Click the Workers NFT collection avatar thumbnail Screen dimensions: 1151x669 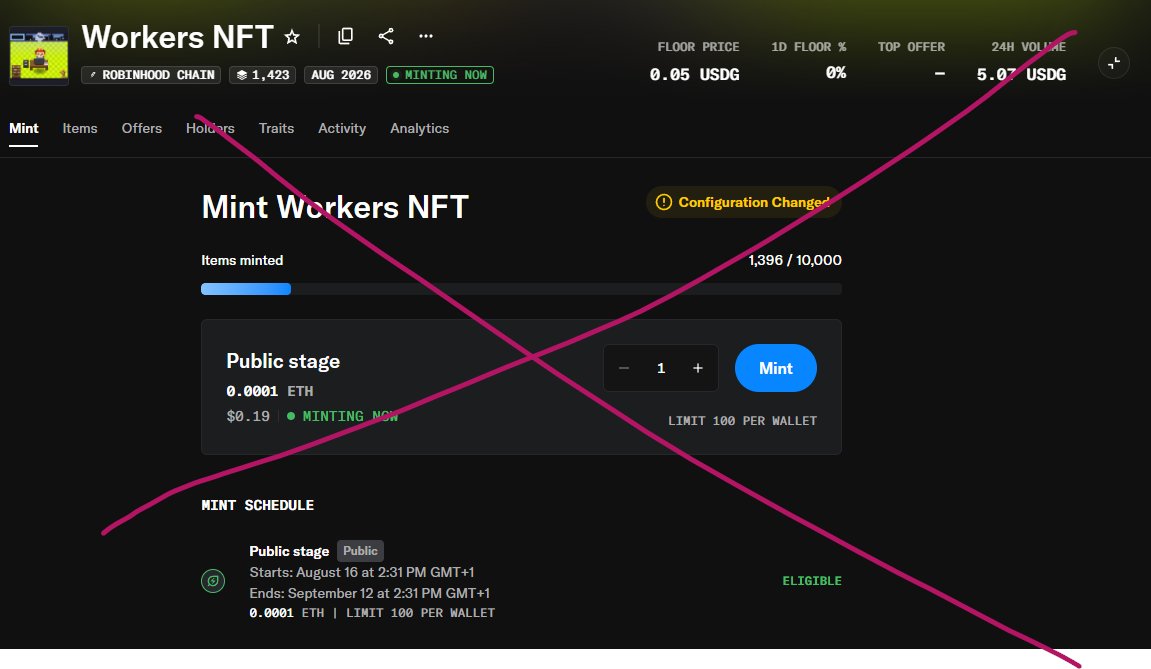coord(39,55)
